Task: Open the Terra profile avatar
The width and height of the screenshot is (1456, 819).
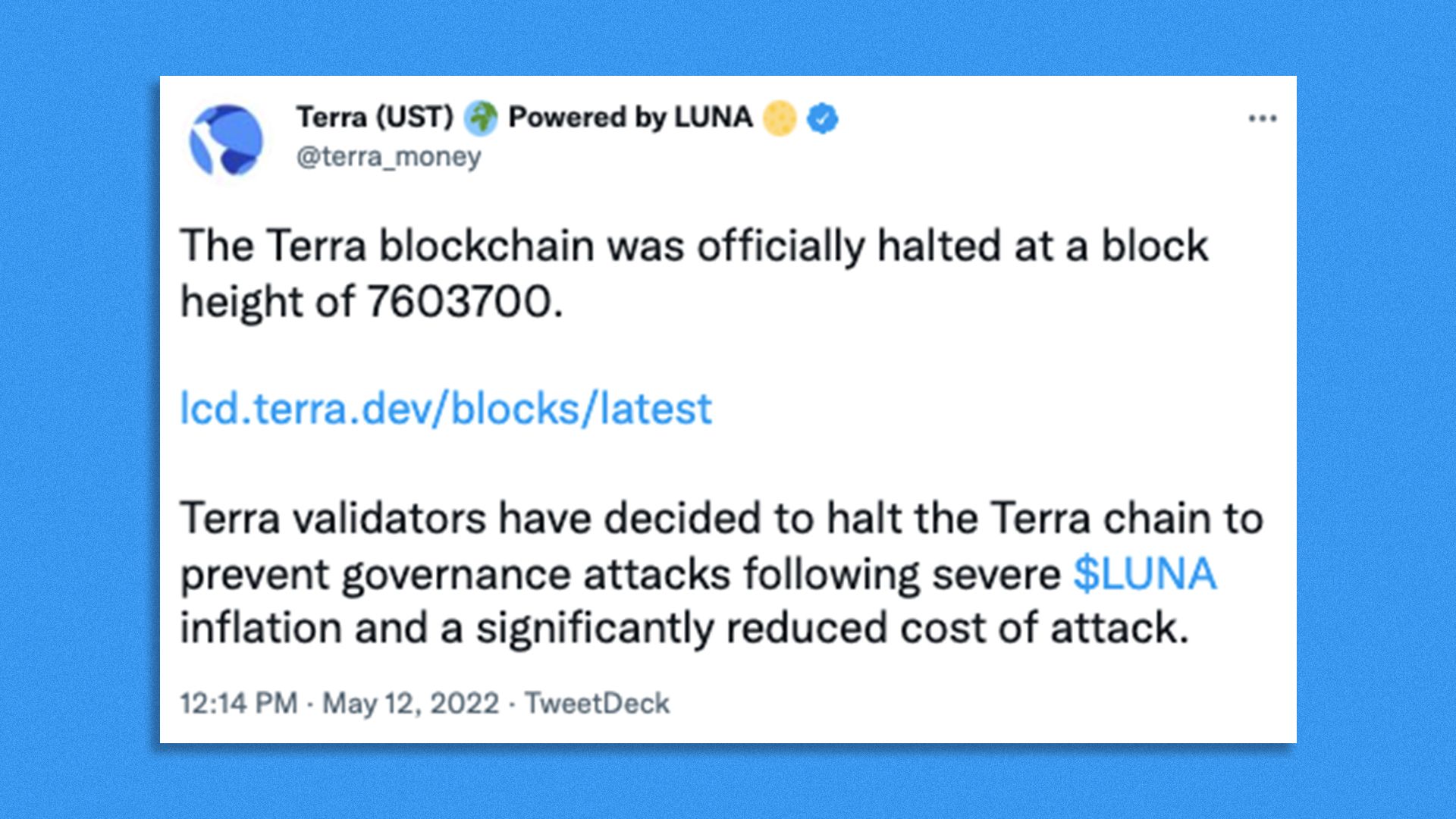Action: tap(226, 141)
